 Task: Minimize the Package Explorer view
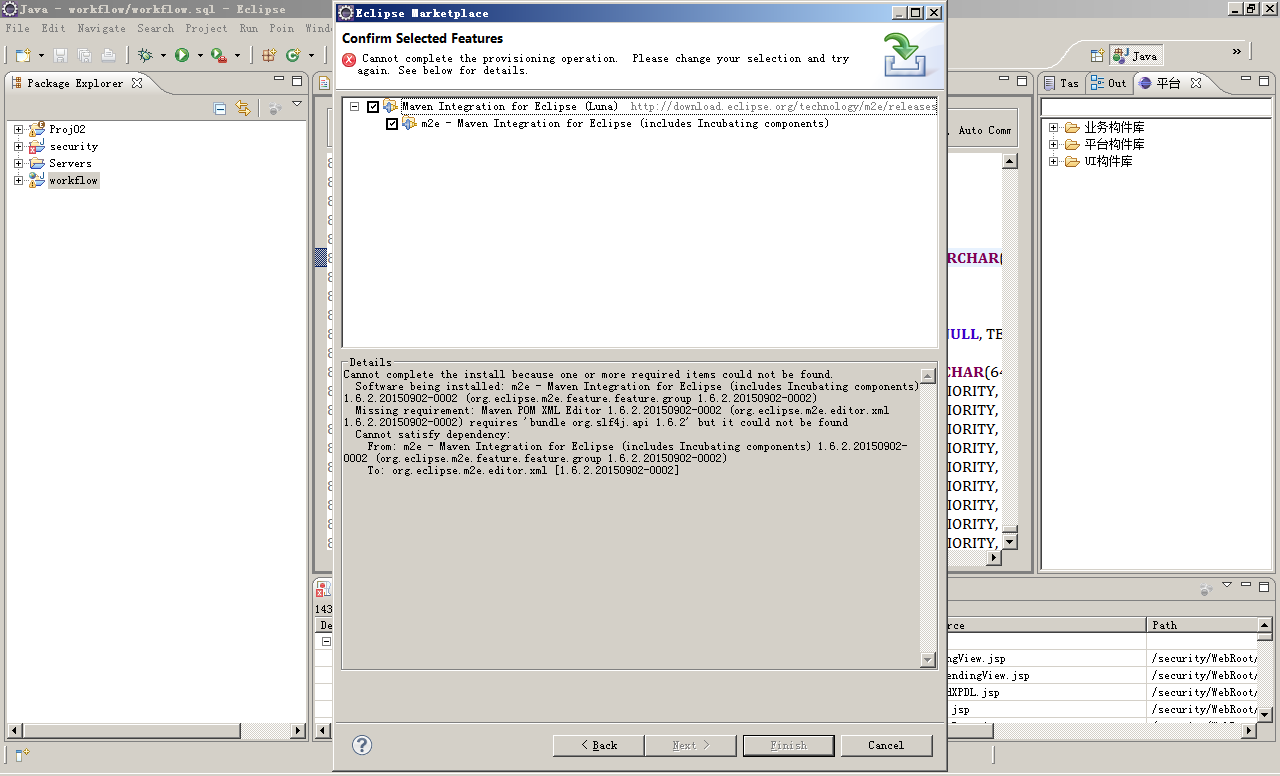(280, 80)
